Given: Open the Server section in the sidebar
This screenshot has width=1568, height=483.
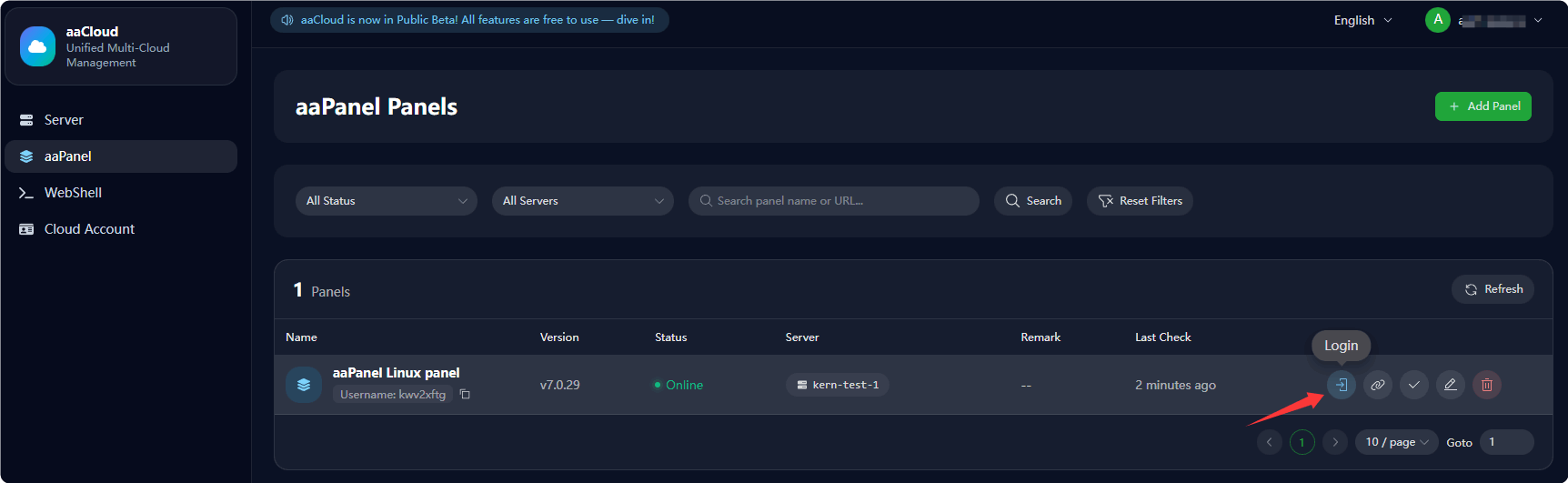Looking at the screenshot, I should point(121,120).
